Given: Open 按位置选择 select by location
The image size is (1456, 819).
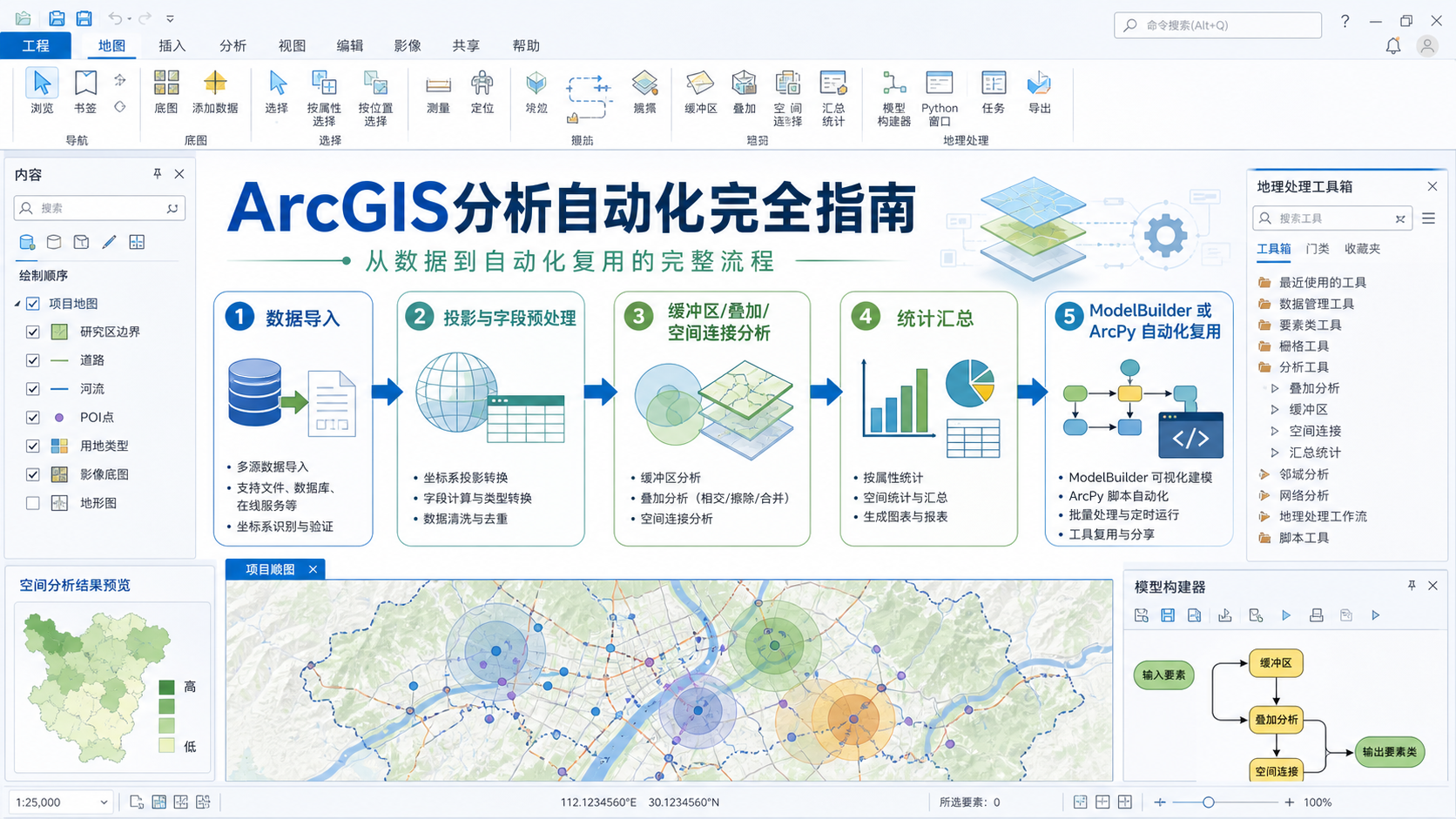Looking at the screenshot, I should tap(375, 97).
